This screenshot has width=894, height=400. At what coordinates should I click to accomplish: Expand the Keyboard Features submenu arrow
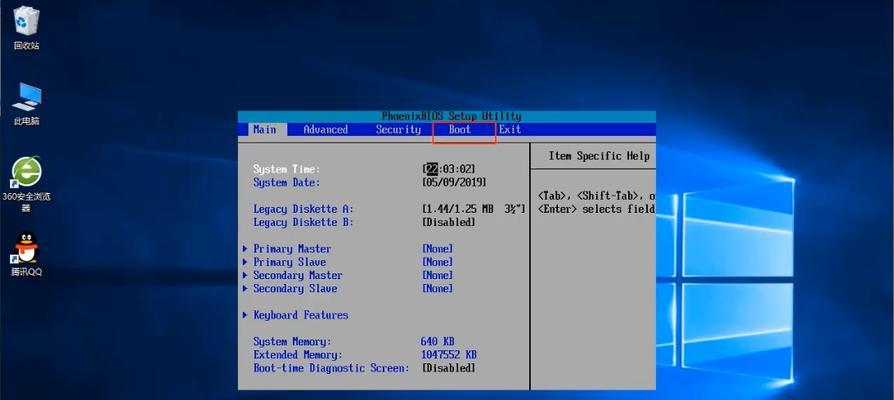(x=245, y=315)
